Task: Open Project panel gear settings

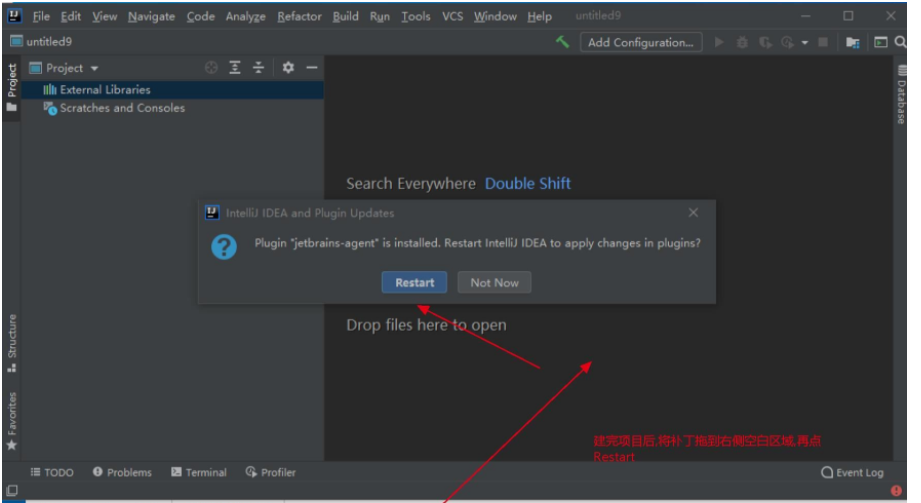Action: coord(288,68)
